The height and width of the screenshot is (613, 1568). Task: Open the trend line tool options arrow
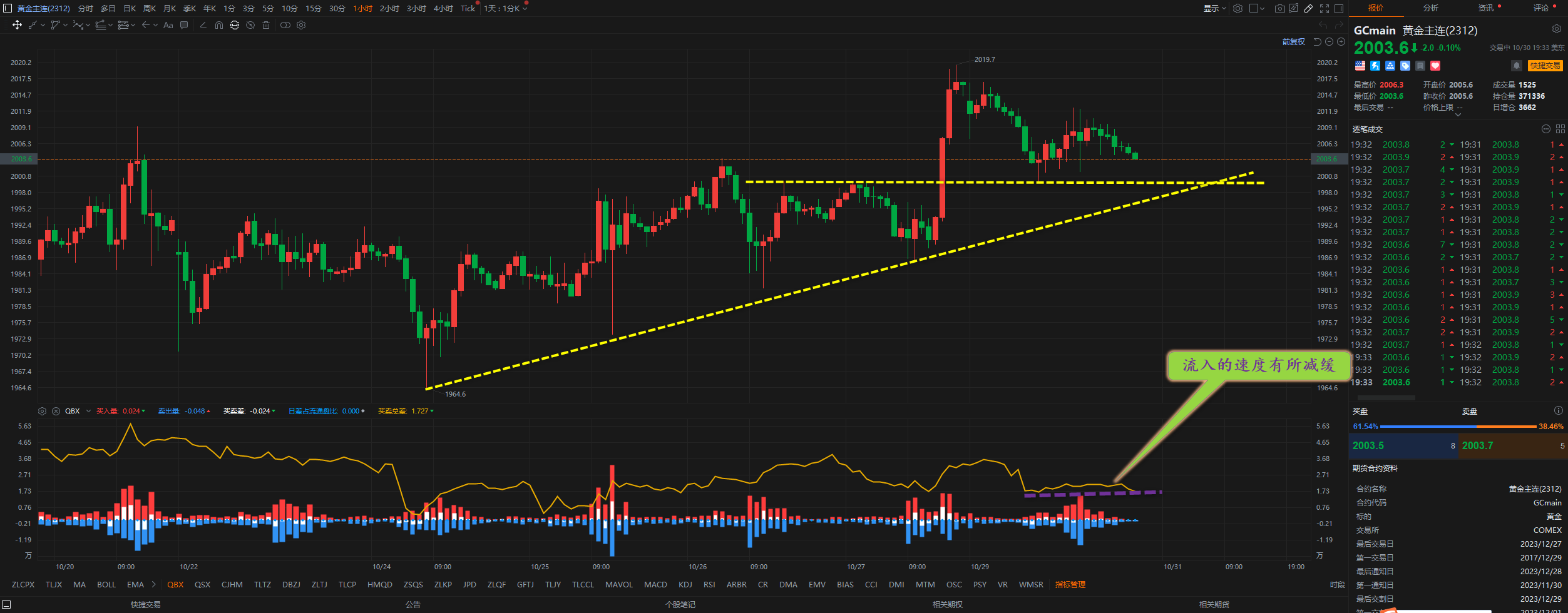point(43,25)
